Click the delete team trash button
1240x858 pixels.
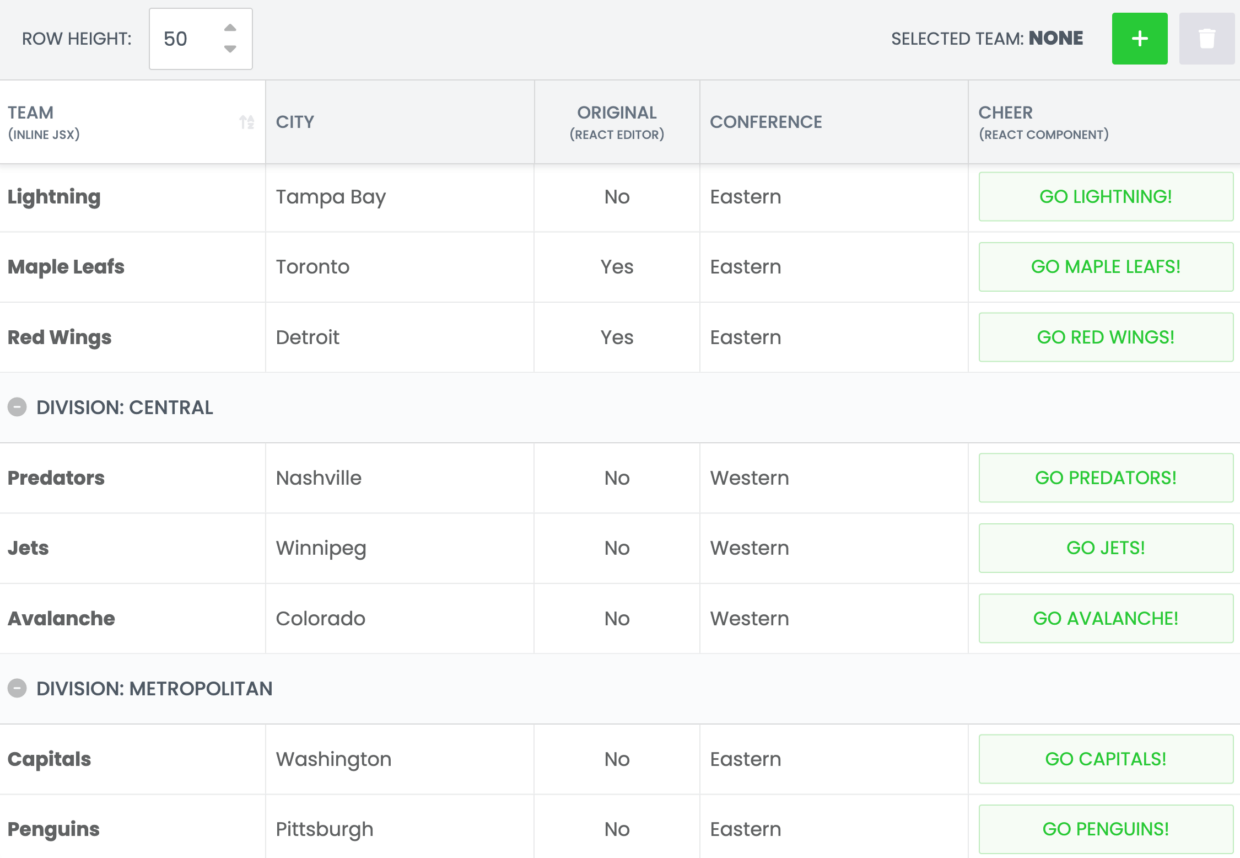[1207, 39]
